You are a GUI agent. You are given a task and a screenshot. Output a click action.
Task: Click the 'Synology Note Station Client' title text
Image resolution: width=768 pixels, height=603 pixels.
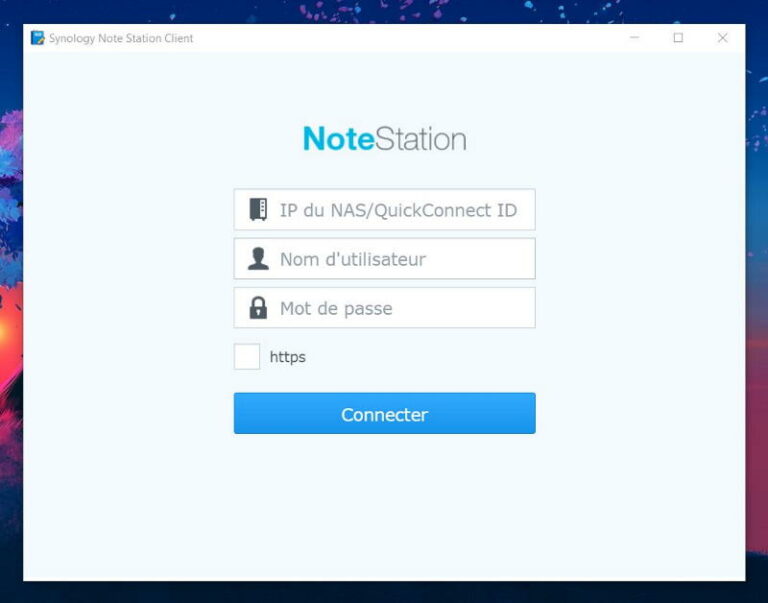click(x=121, y=38)
